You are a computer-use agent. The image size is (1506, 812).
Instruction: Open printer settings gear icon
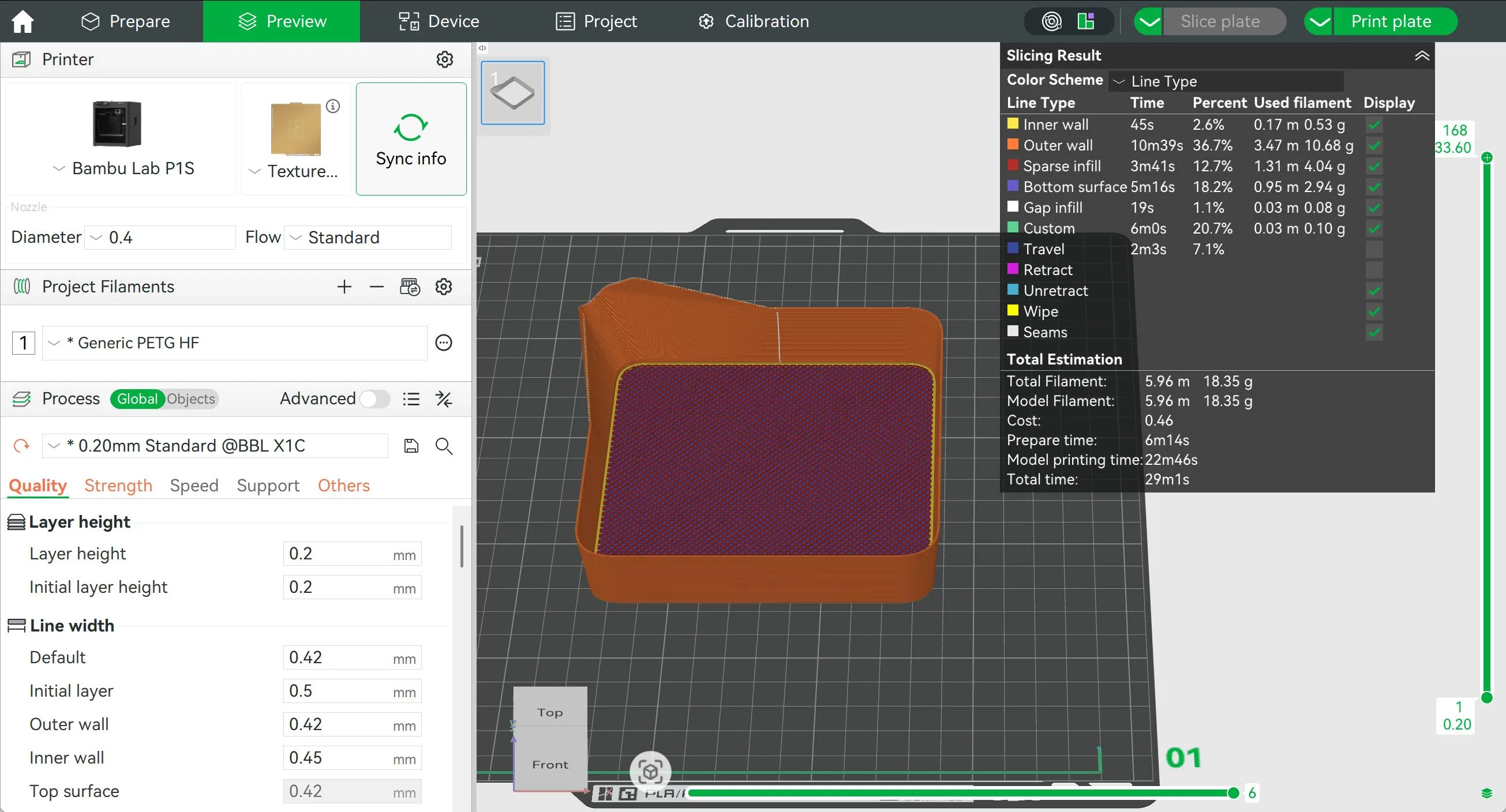[x=444, y=59]
